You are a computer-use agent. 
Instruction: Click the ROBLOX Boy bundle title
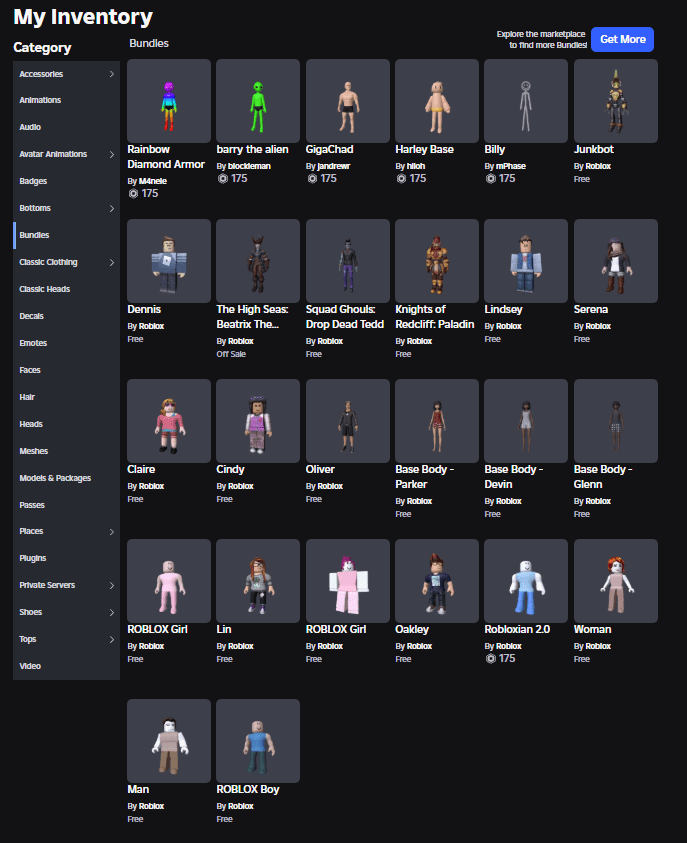click(x=248, y=789)
